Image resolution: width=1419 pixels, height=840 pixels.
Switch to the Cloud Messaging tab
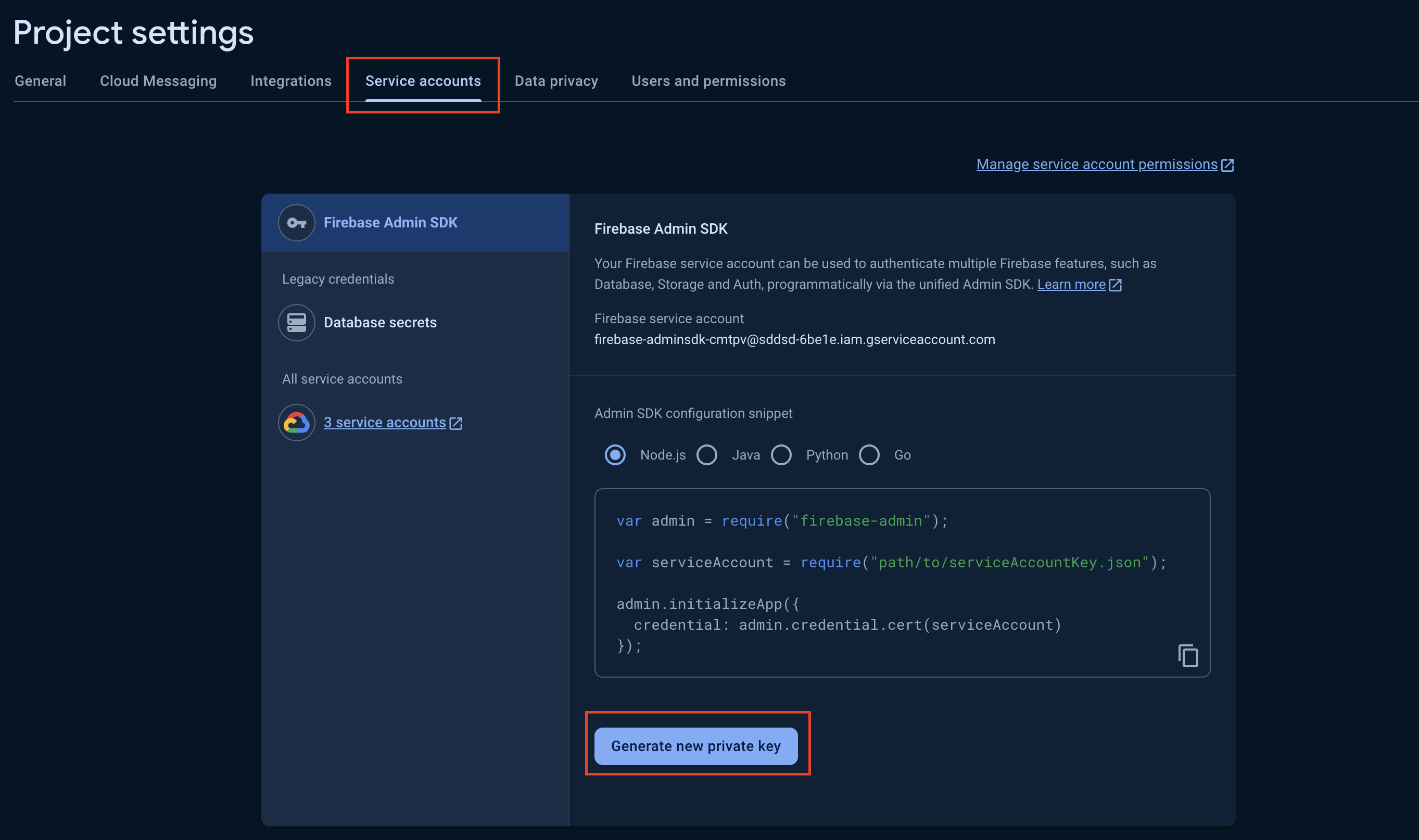tap(158, 81)
